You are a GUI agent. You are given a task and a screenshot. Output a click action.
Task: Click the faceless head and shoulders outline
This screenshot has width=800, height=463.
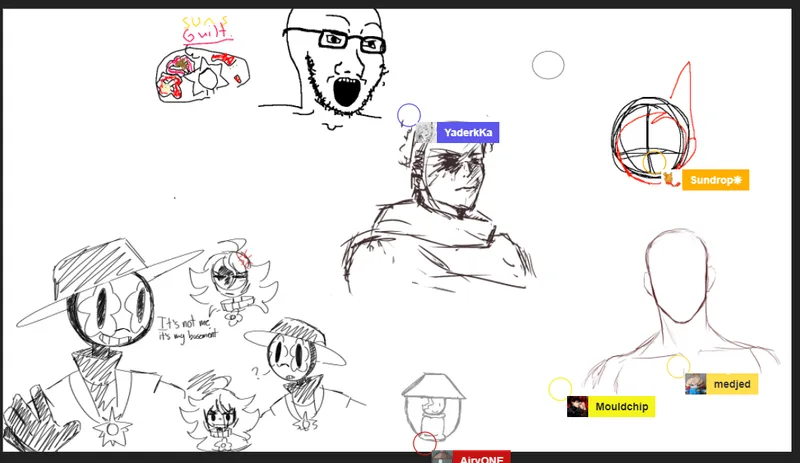pyautogui.click(x=680, y=300)
